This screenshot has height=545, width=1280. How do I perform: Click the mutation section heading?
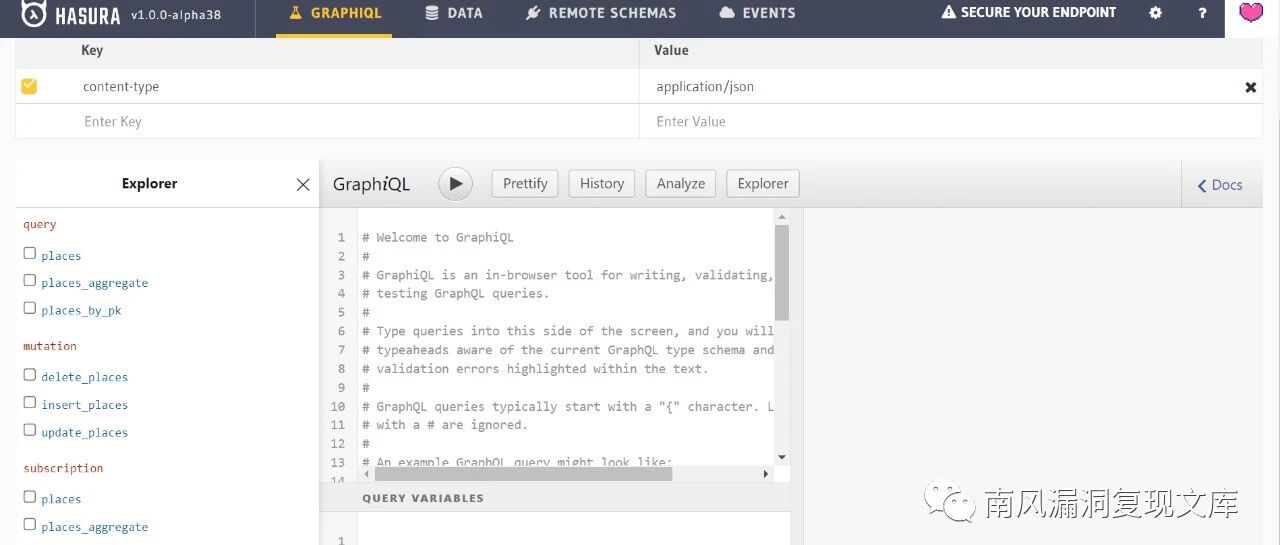pos(50,346)
